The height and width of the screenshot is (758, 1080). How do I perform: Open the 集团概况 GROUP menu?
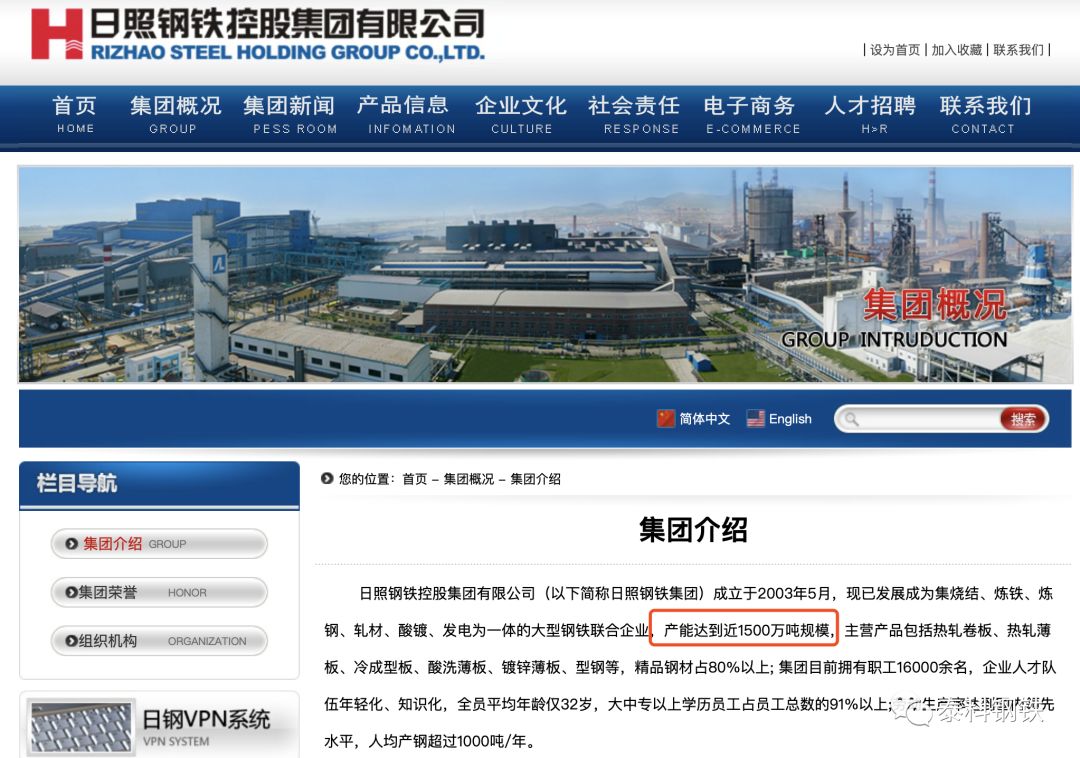click(175, 114)
